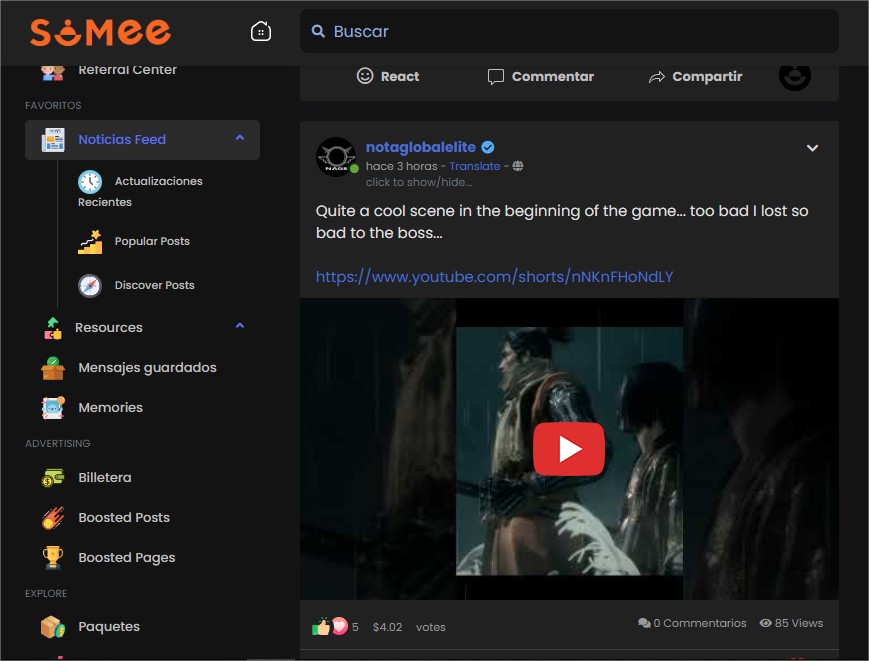The width and height of the screenshot is (869, 661).
Task: Open Popular Posts
Action: tap(152, 241)
